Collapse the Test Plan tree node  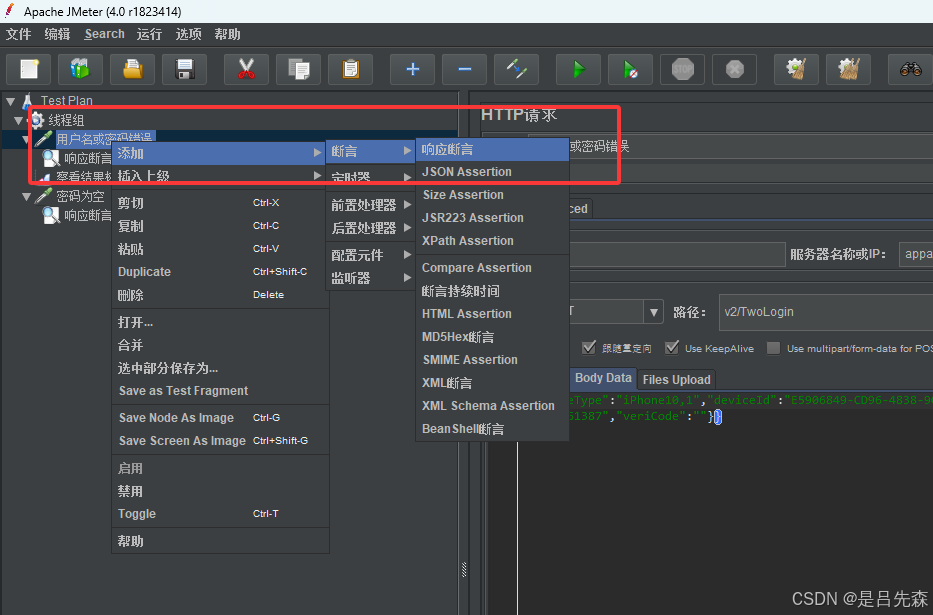tap(11, 101)
